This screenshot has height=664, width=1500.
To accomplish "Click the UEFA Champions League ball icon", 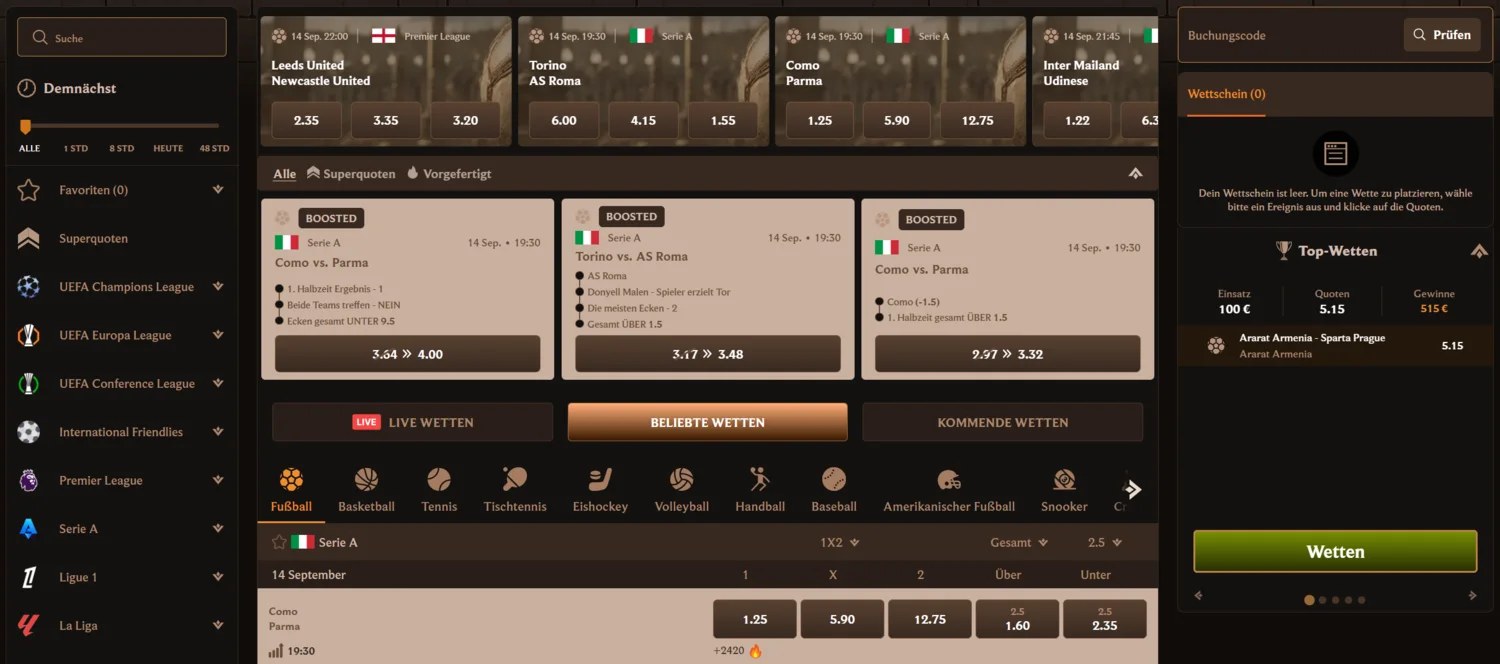I will 29,287.
